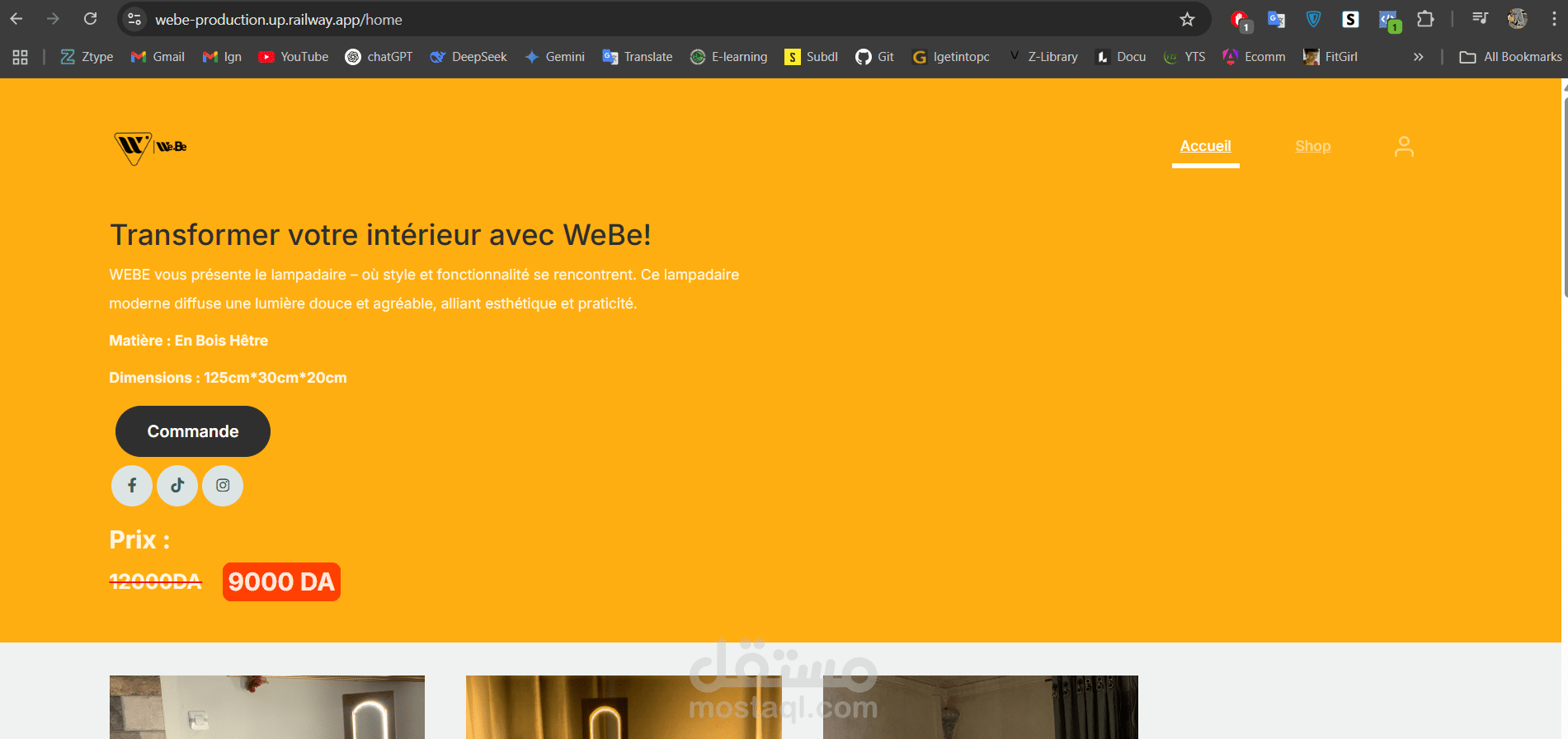Open the chatGPT bookmark
The width and height of the screenshot is (1568, 739).
point(379,57)
